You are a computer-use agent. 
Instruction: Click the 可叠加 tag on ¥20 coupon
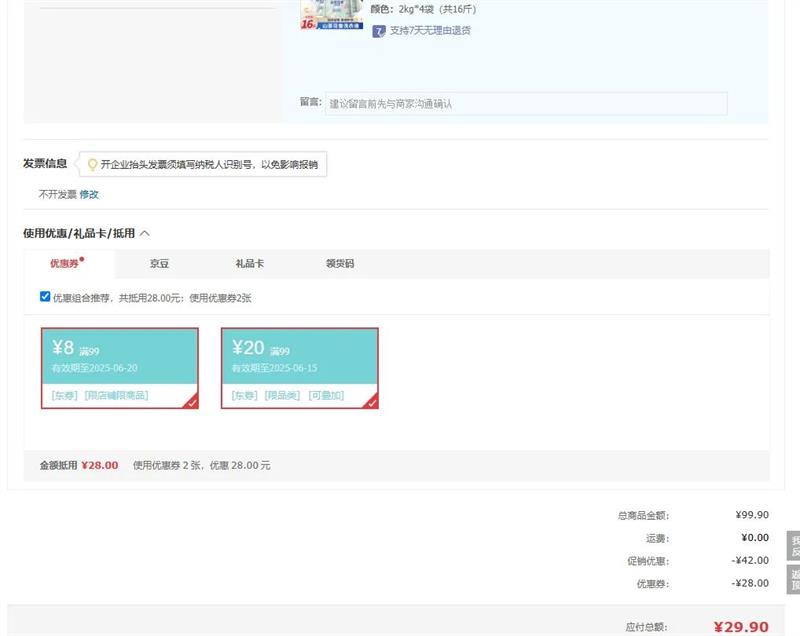(326, 396)
